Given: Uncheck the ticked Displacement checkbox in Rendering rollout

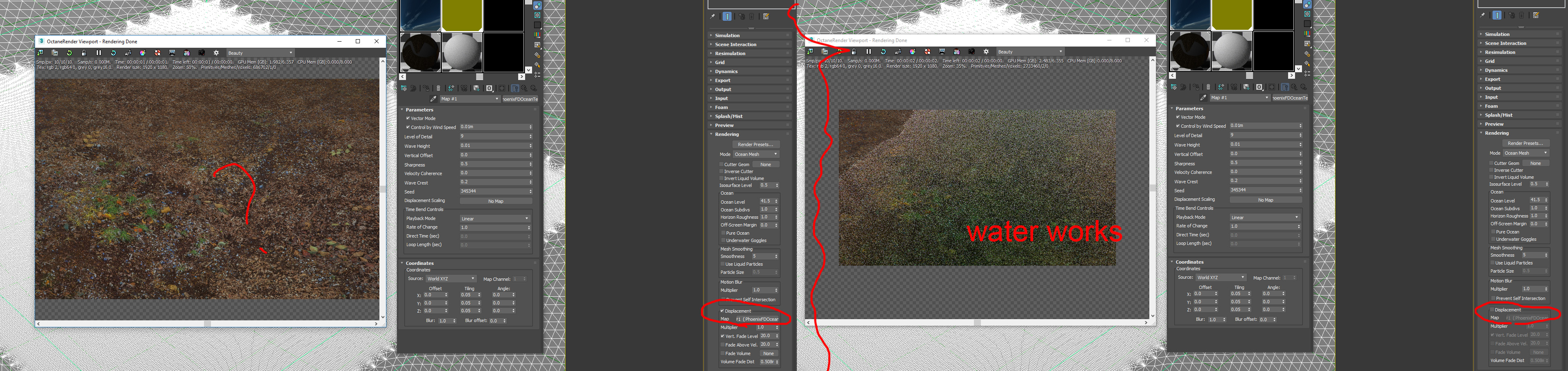Looking at the screenshot, I should pos(722,311).
